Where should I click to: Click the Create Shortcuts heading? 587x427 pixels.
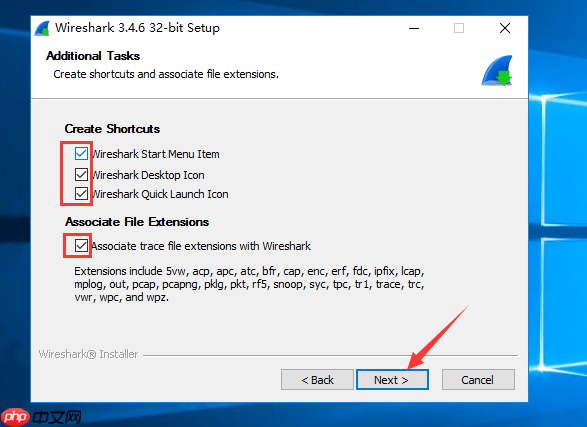tap(112, 129)
